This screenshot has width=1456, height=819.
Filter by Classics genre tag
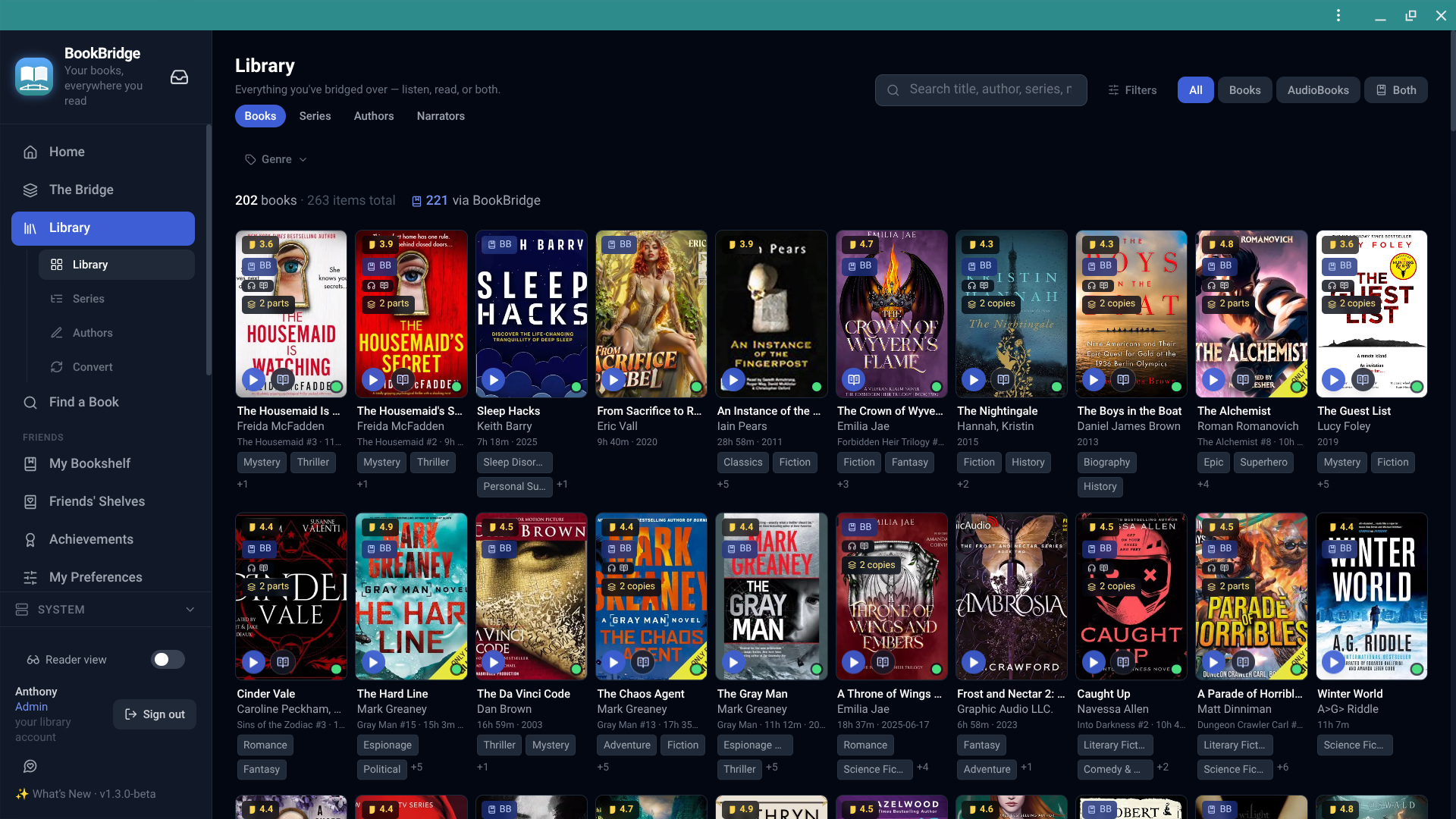click(x=742, y=463)
